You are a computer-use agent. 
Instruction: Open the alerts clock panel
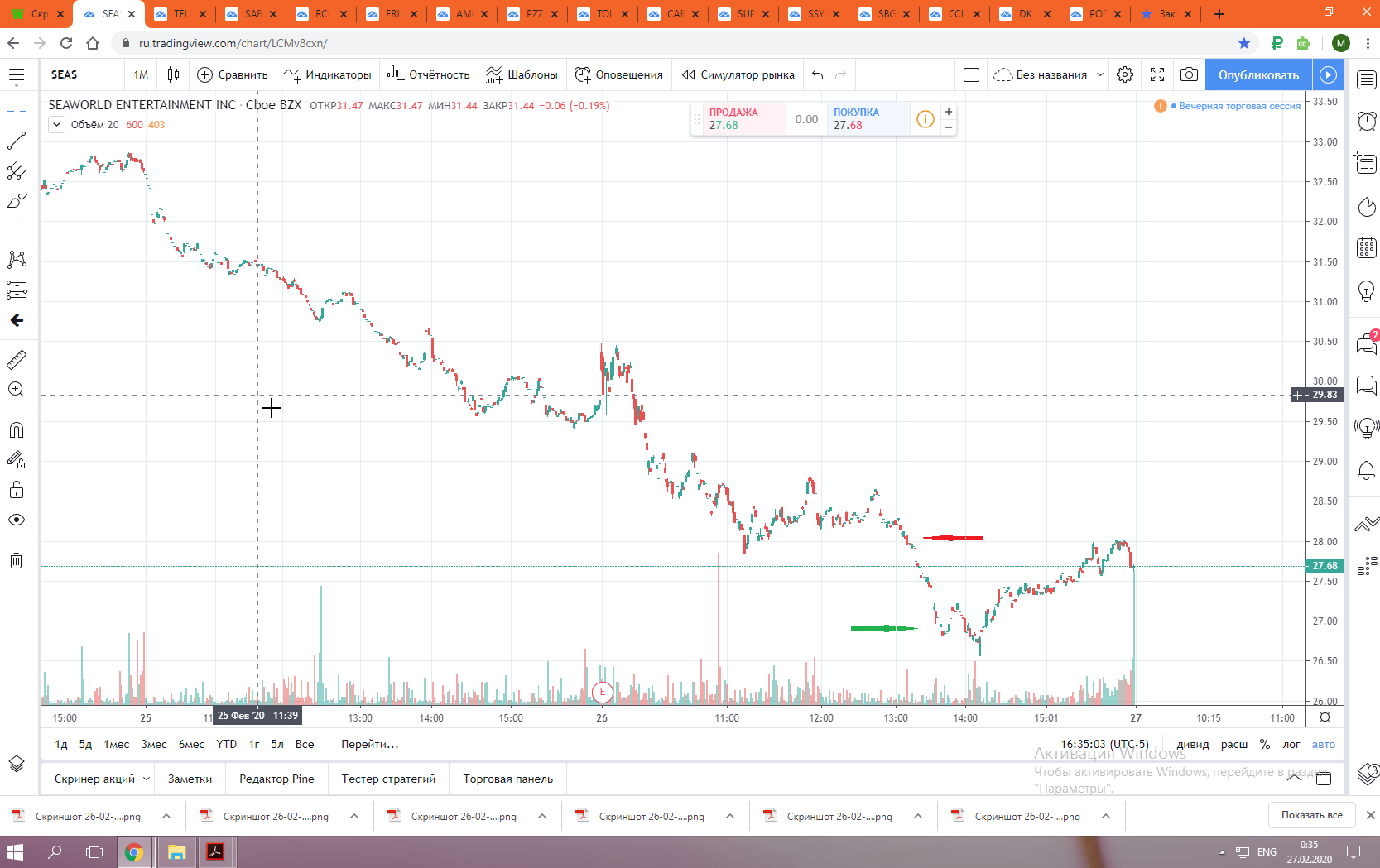(1367, 121)
